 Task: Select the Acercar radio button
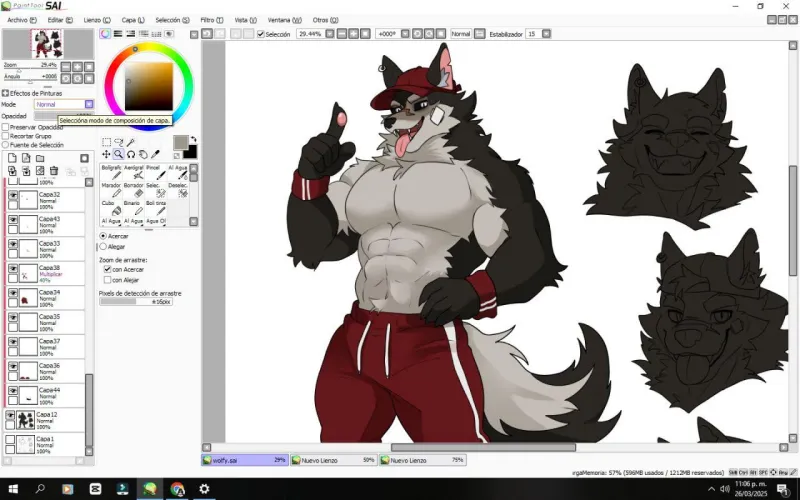[103, 236]
